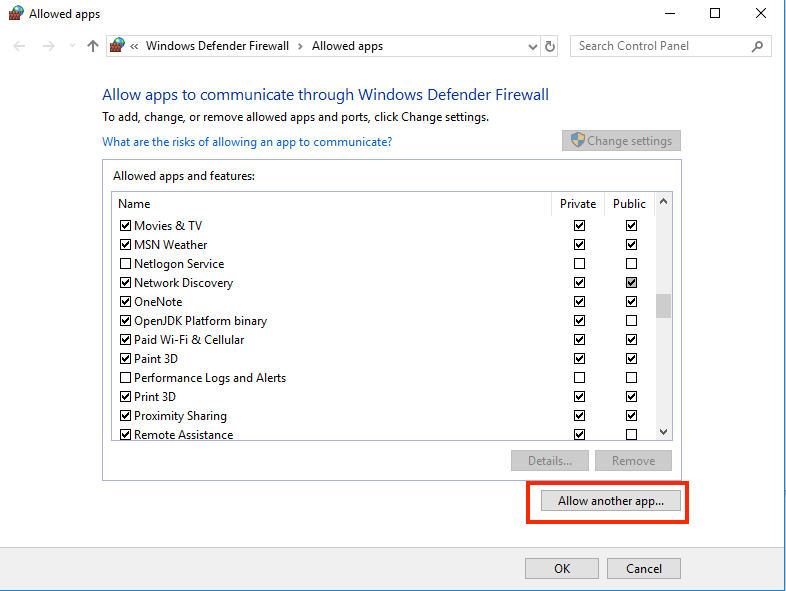
Task: Click the Change settings button
Action: coord(621,141)
